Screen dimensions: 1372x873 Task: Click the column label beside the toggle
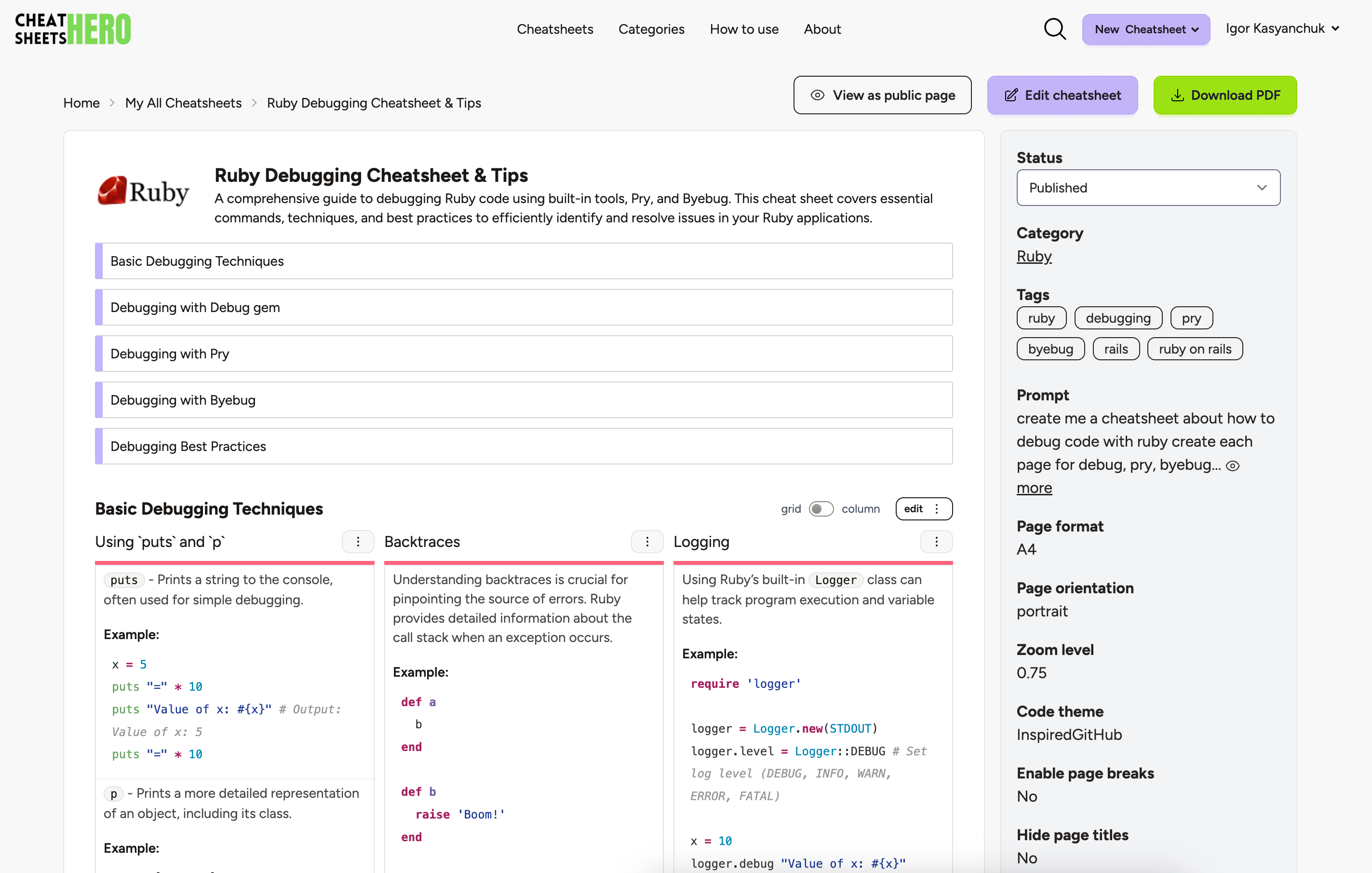861,509
